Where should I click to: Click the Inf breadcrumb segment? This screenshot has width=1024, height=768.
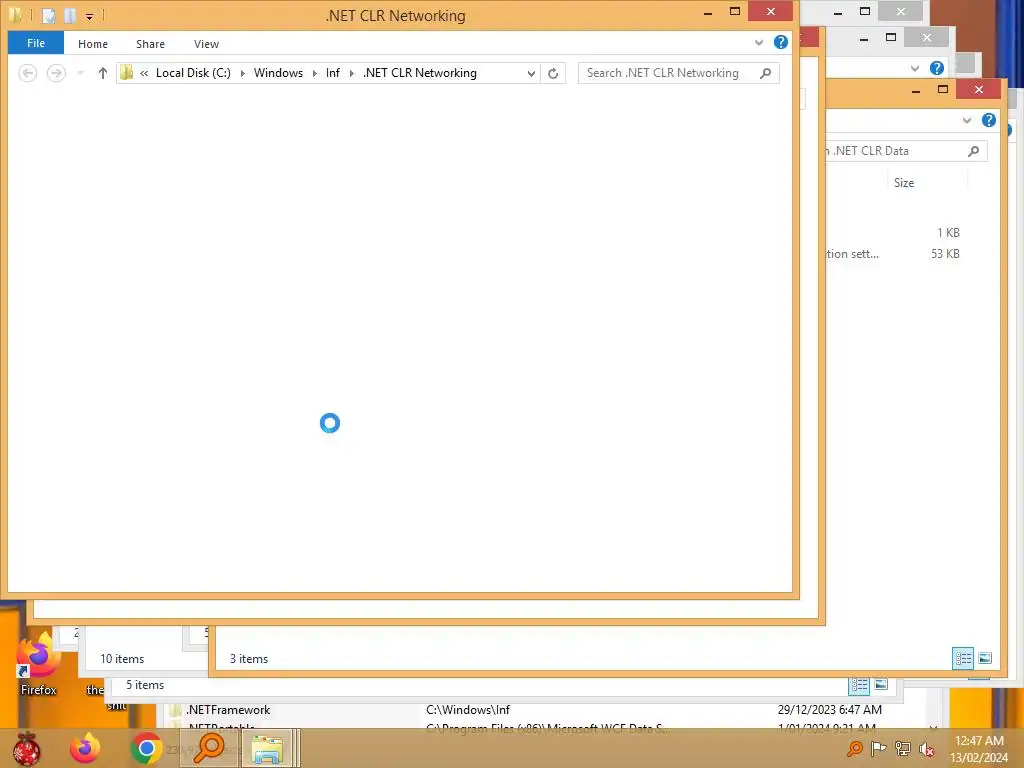tap(332, 72)
